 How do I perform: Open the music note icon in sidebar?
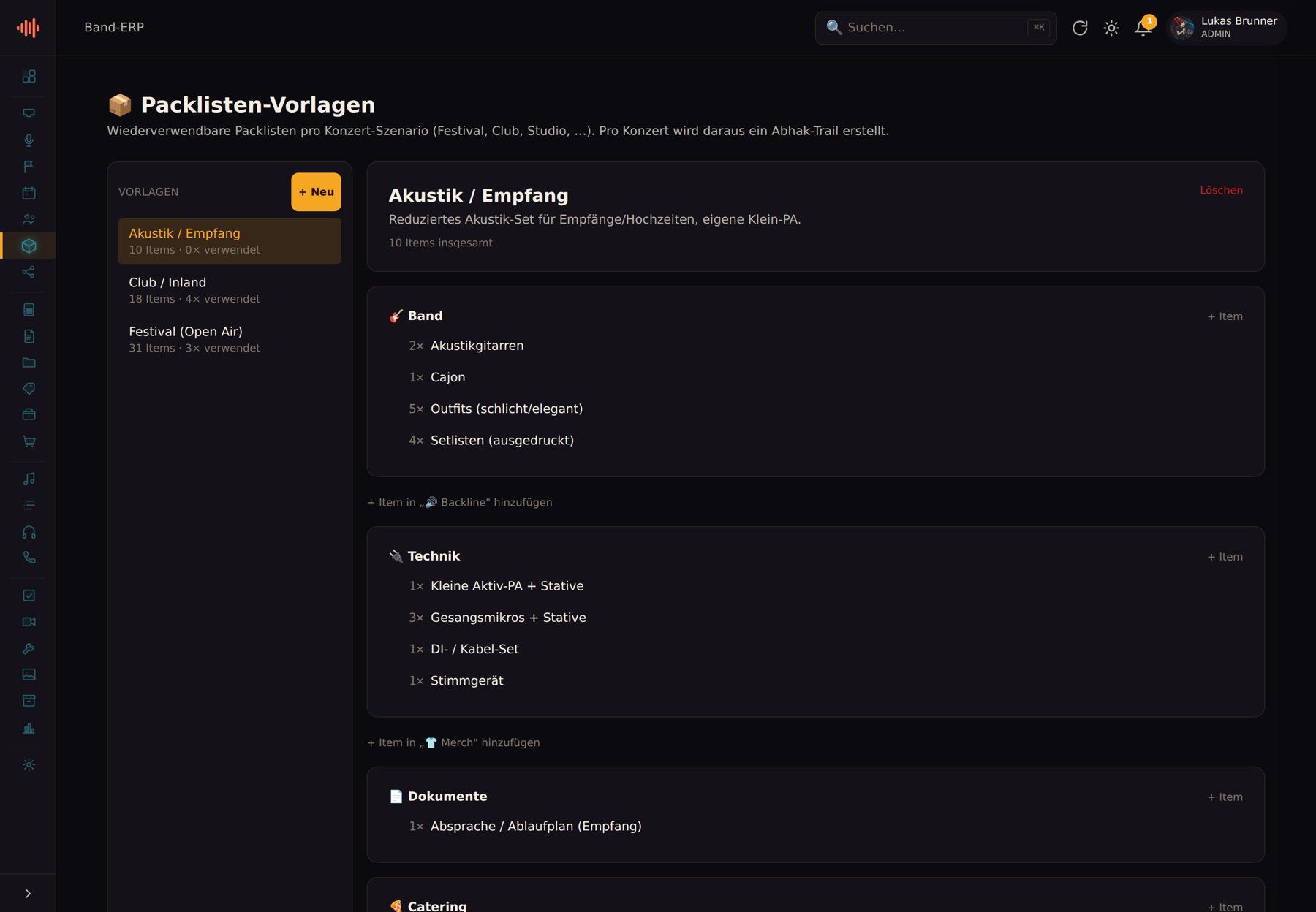tap(29, 479)
